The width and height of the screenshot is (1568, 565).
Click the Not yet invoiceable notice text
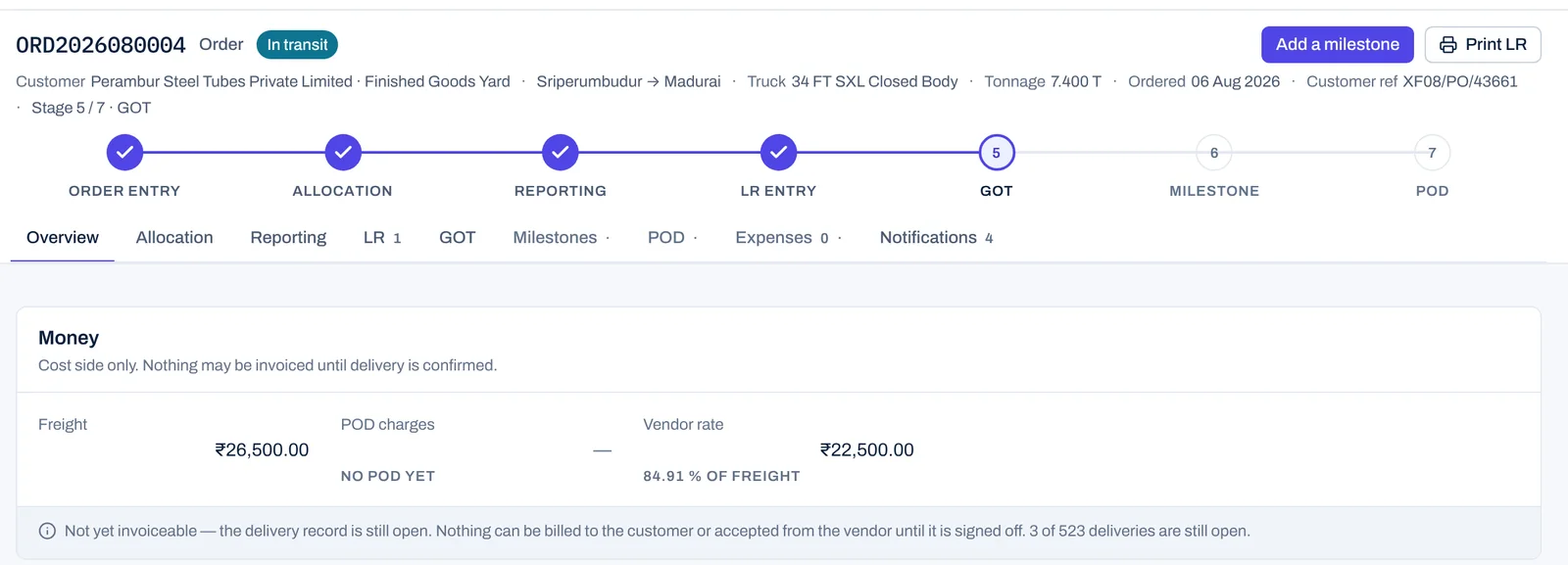657,531
